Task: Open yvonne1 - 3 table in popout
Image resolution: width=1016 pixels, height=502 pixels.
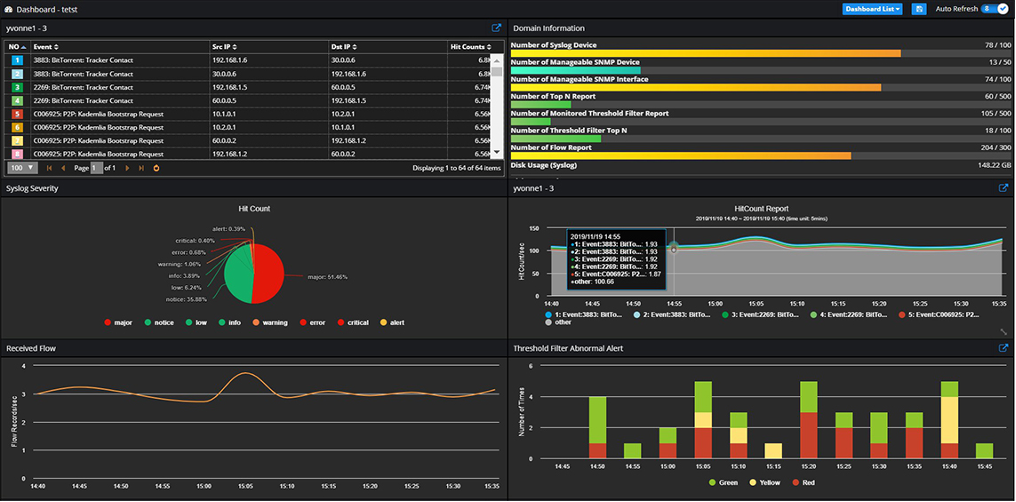Action: pyautogui.click(x=496, y=28)
